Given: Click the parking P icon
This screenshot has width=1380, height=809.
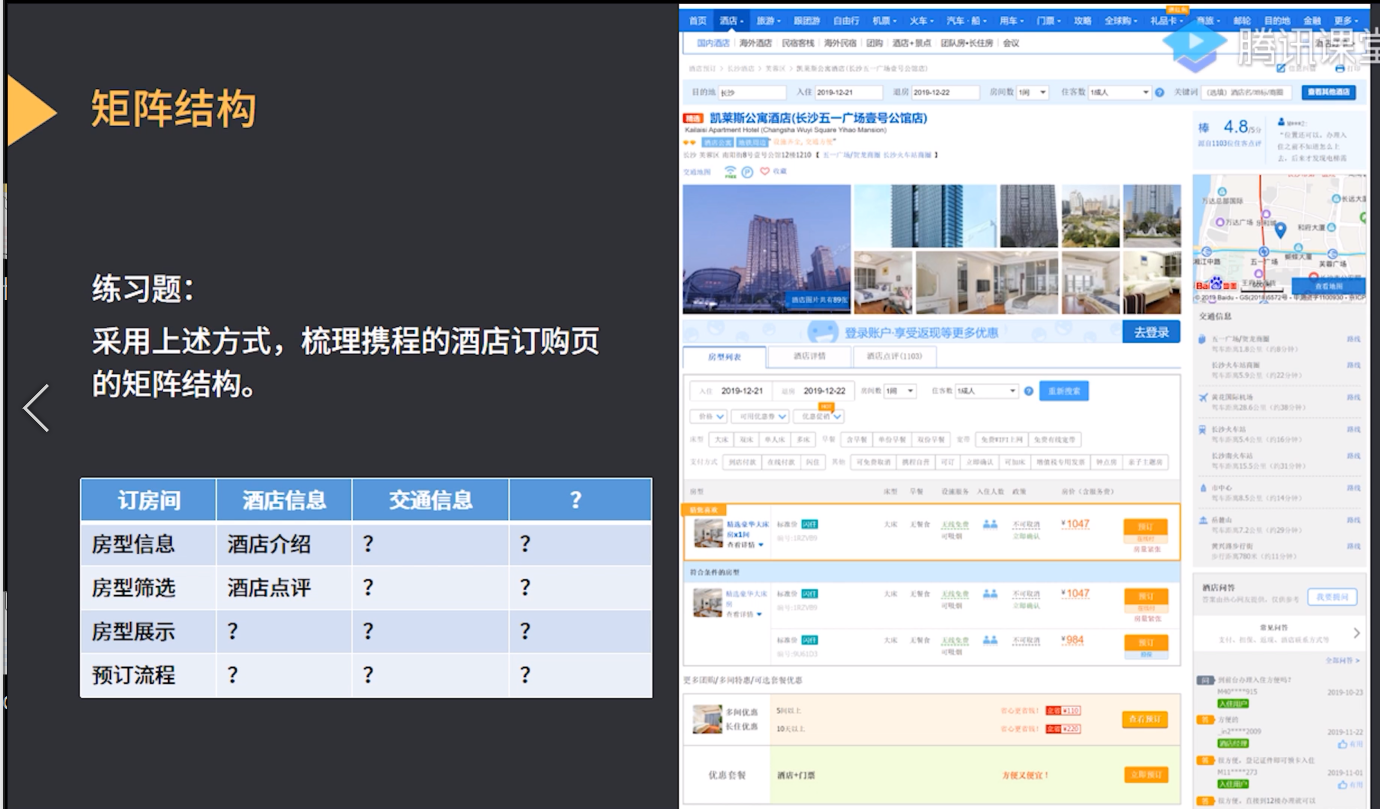Looking at the screenshot, I should coord(747,172).
